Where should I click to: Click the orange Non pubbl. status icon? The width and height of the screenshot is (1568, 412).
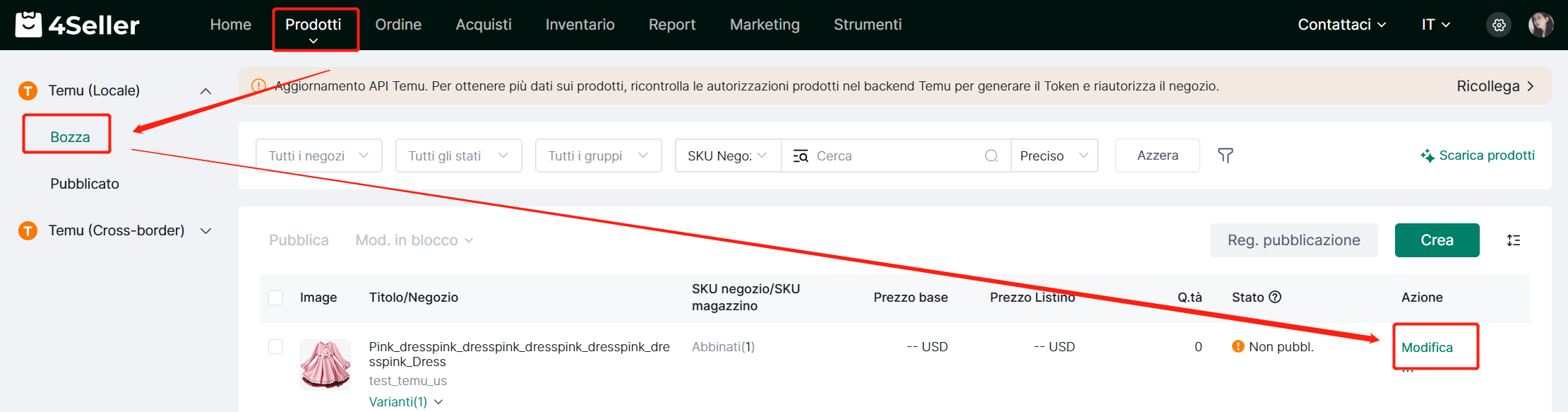tap(1238, 346)
